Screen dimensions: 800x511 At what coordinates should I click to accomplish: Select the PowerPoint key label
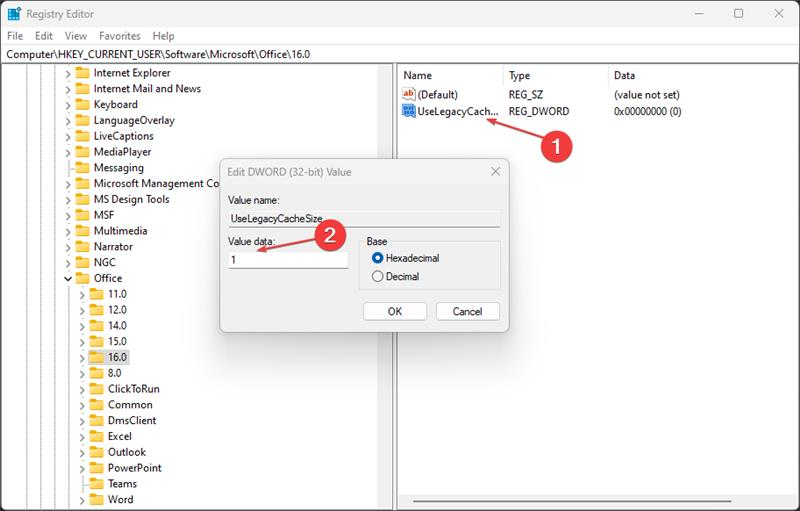click(x=135, y=468)
